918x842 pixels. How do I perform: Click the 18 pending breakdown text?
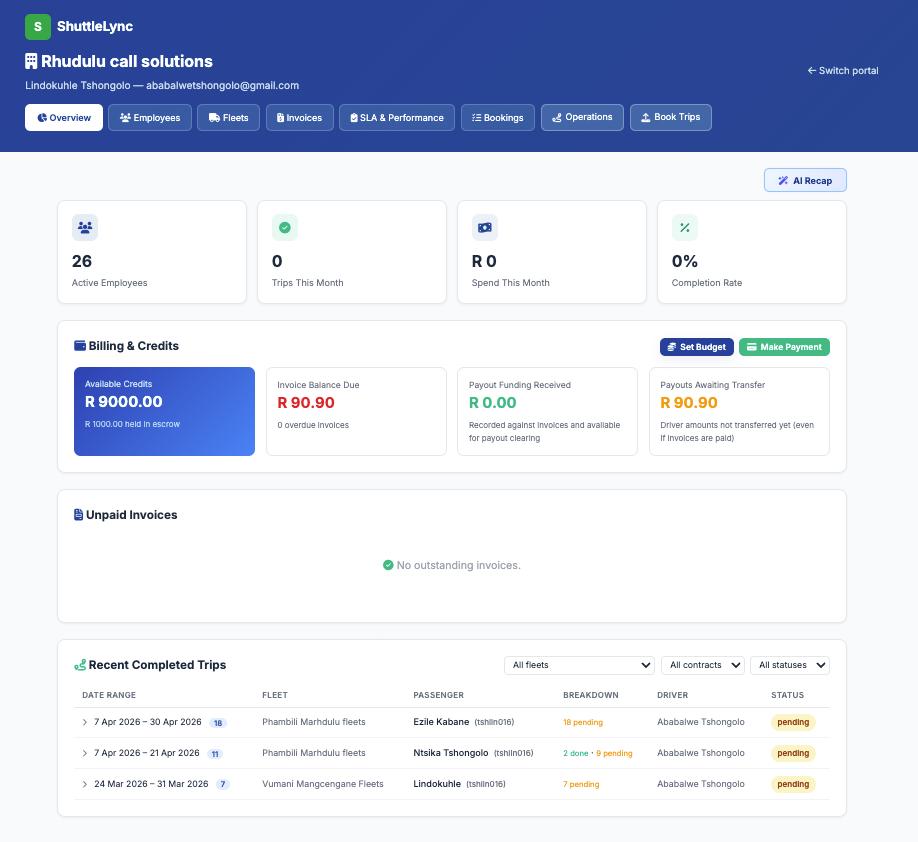click(583, 723)
